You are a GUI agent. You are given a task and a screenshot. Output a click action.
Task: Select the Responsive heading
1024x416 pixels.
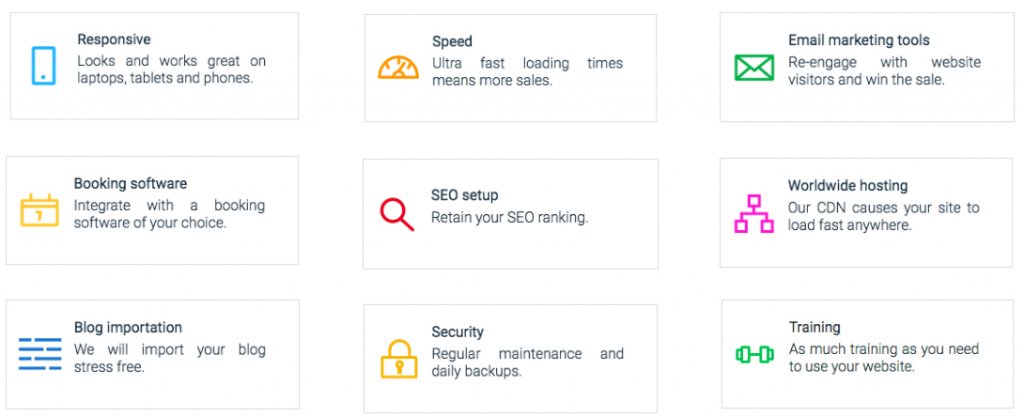point(114,39)
